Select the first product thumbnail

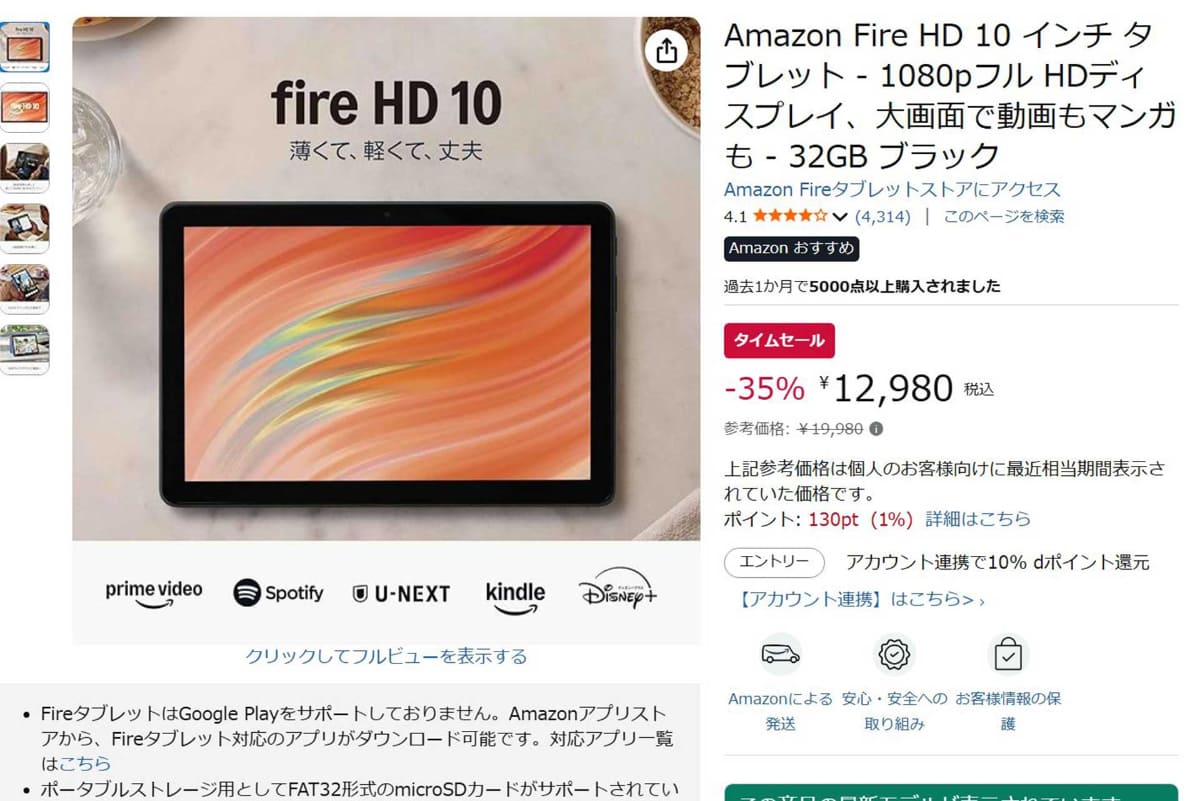(24, 47)
